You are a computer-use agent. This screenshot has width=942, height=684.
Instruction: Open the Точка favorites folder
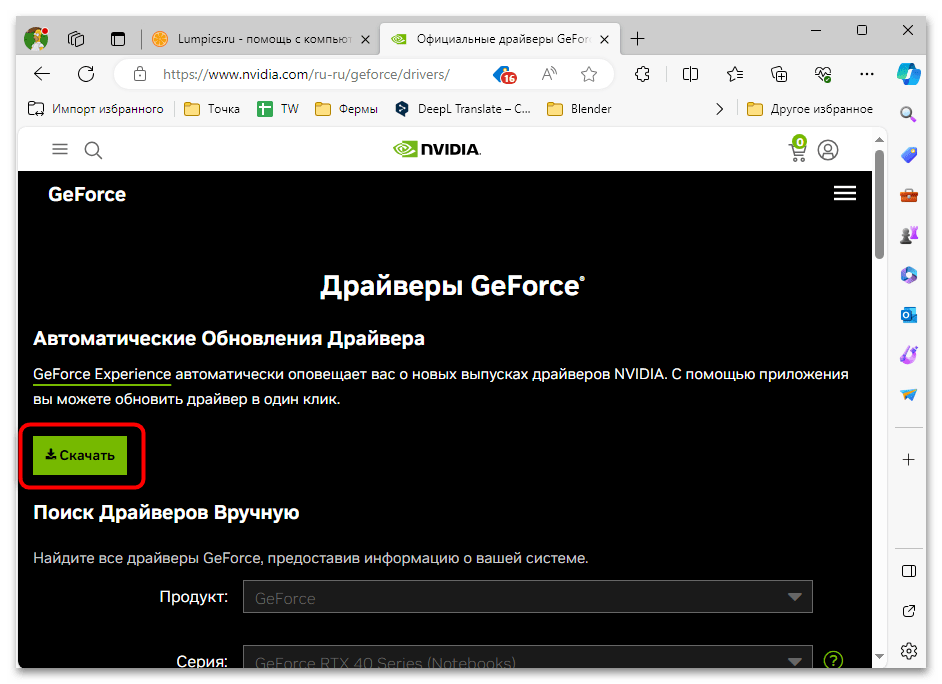(211, 109)
